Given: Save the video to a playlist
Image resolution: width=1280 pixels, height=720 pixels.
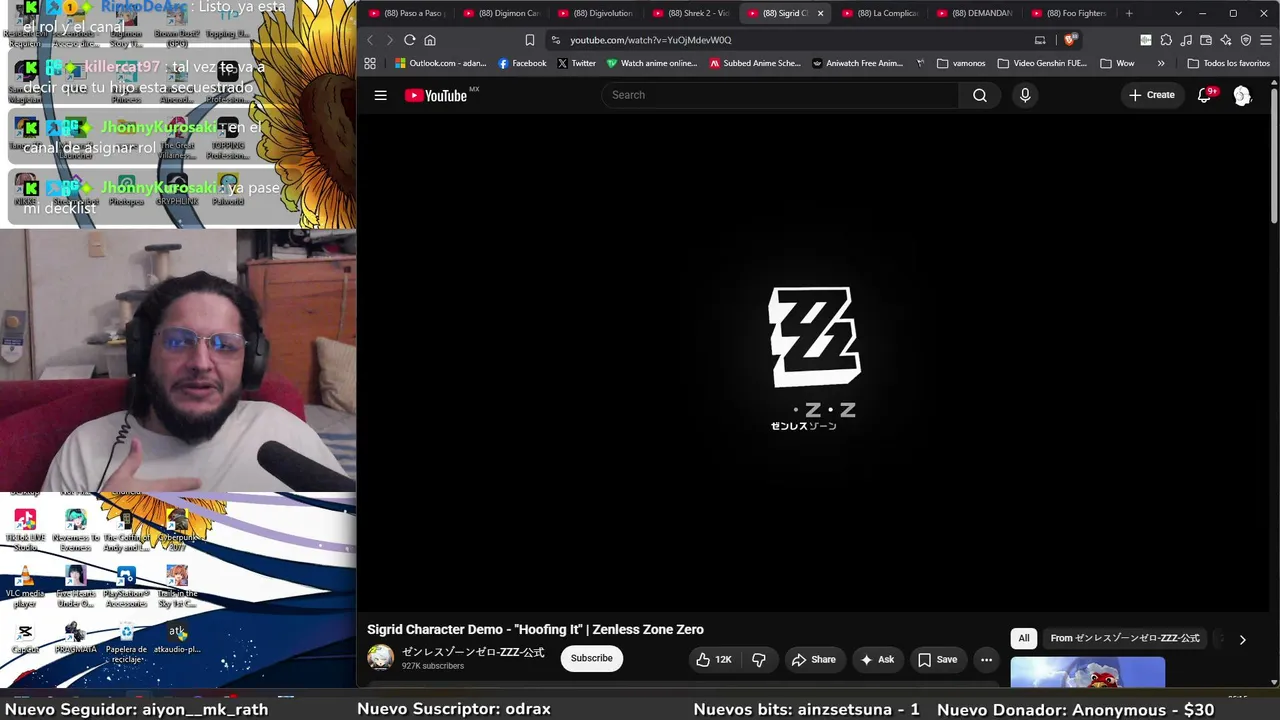Looking at the screenshot, I should pos(938,659).
